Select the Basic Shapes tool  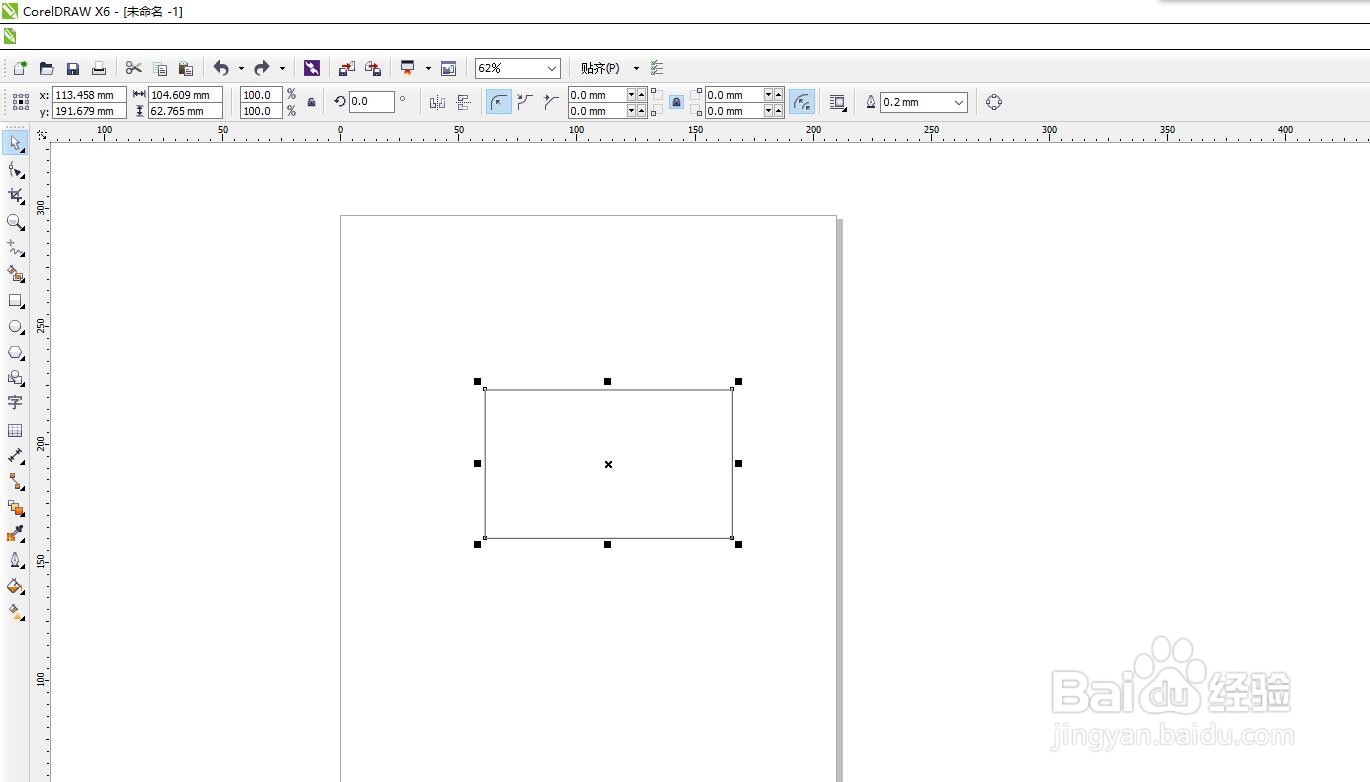tap(15, 378)
